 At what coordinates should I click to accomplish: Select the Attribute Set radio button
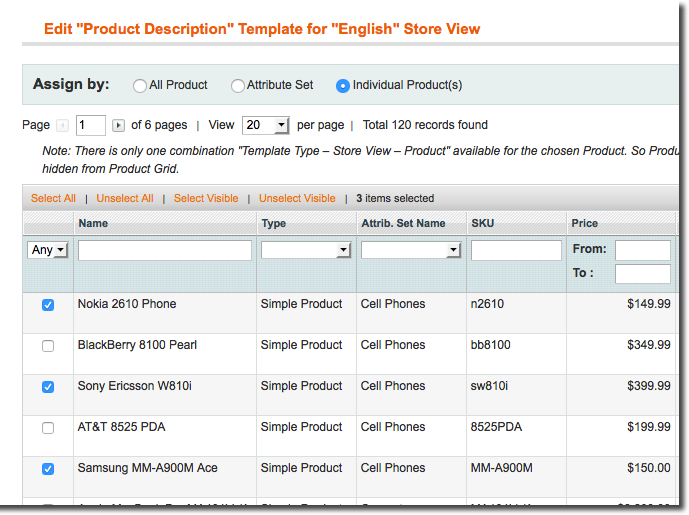point(238,86)
